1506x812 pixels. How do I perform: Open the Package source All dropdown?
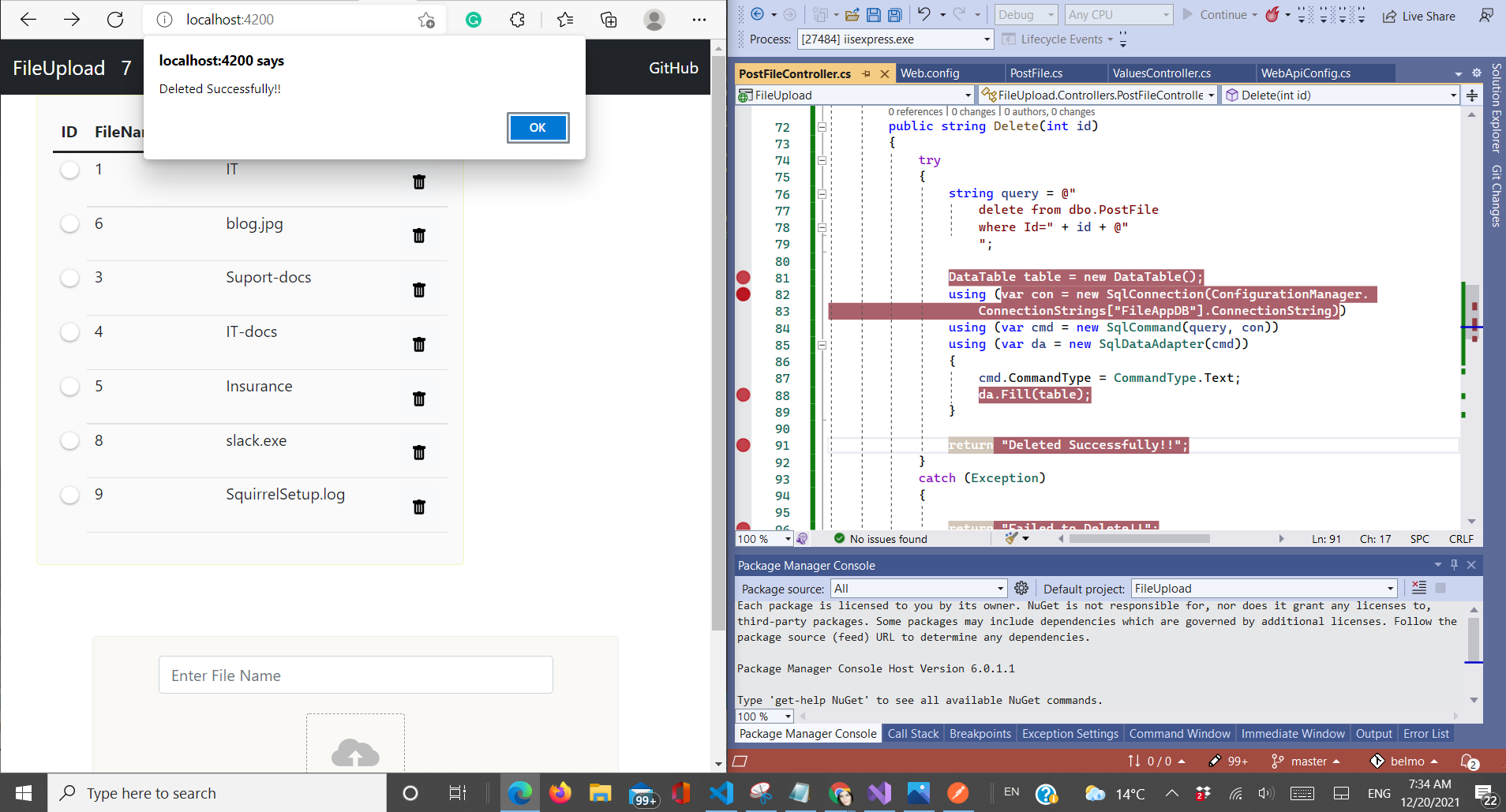coord(919,589)
